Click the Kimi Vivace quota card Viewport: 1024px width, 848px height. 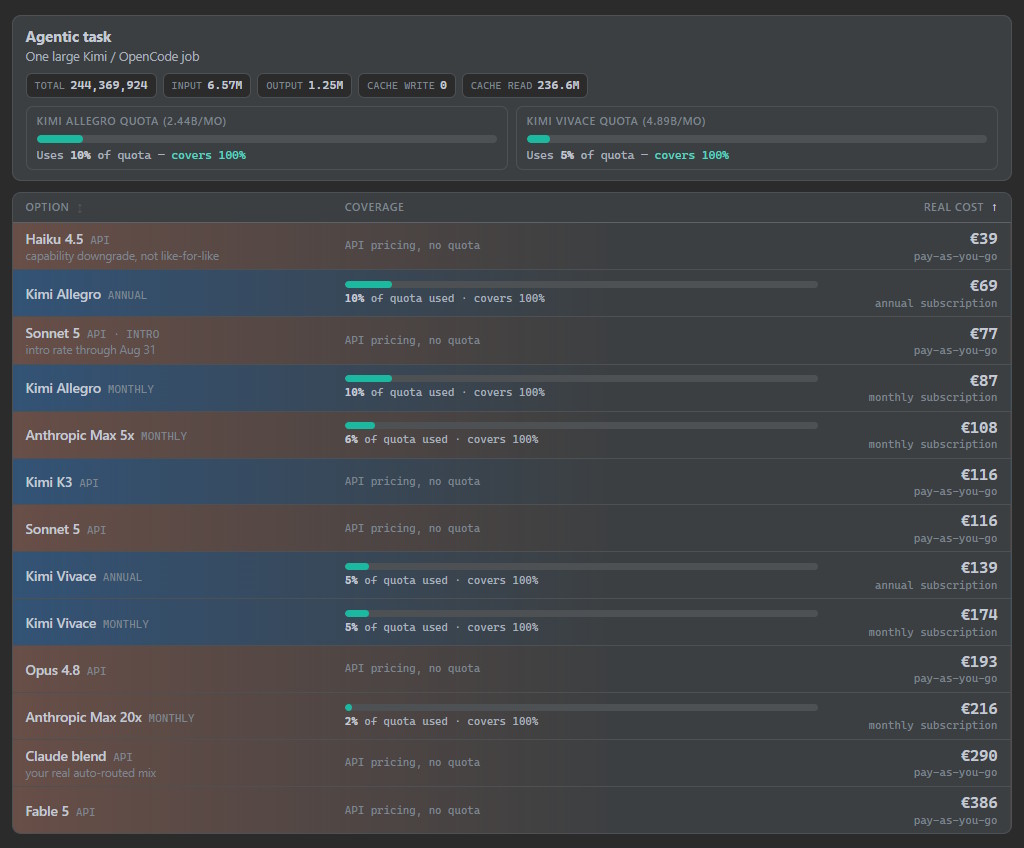(756, 138)
